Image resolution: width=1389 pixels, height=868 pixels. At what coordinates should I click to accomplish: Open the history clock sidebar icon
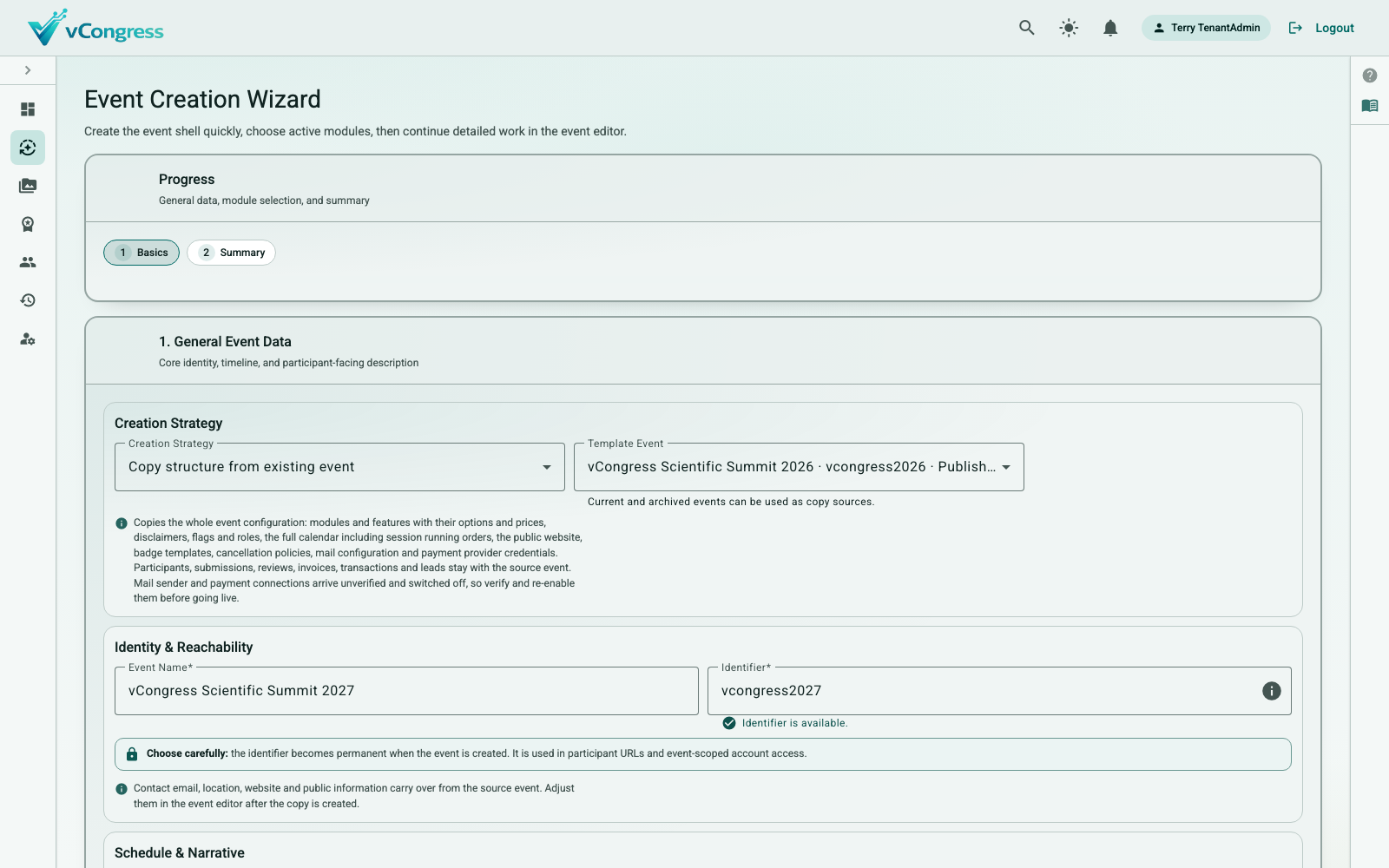coord(28,300)
